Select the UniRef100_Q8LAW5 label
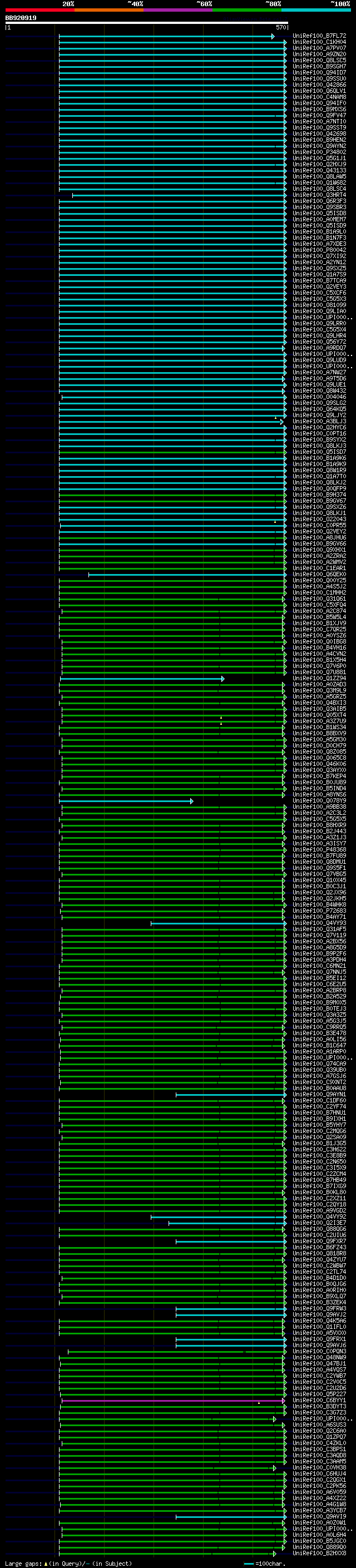The height and width of the screenshot is (1568, 356). pyautogui.click(x=319, y=177)
